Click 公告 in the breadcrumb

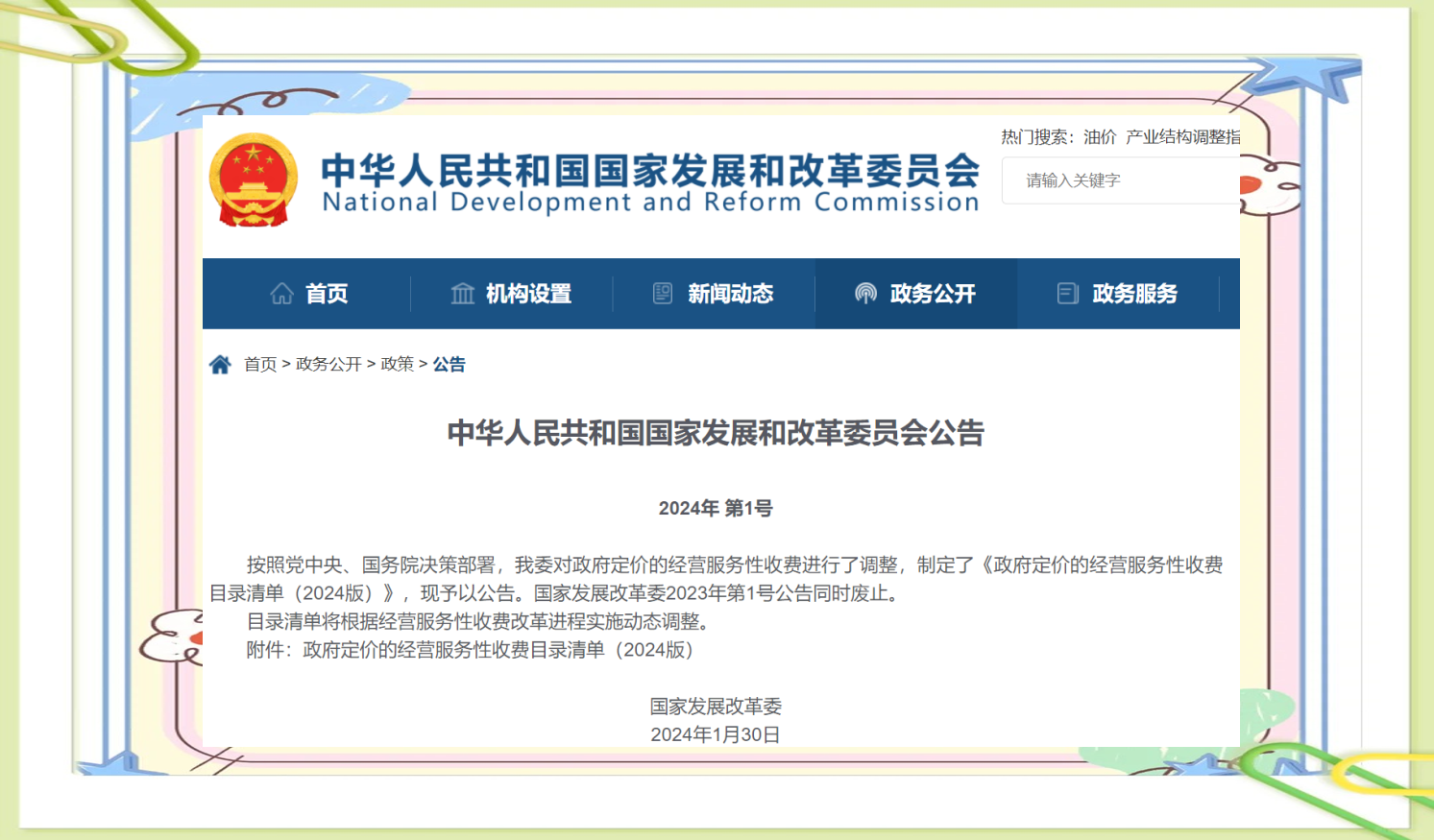click(449, 364)
